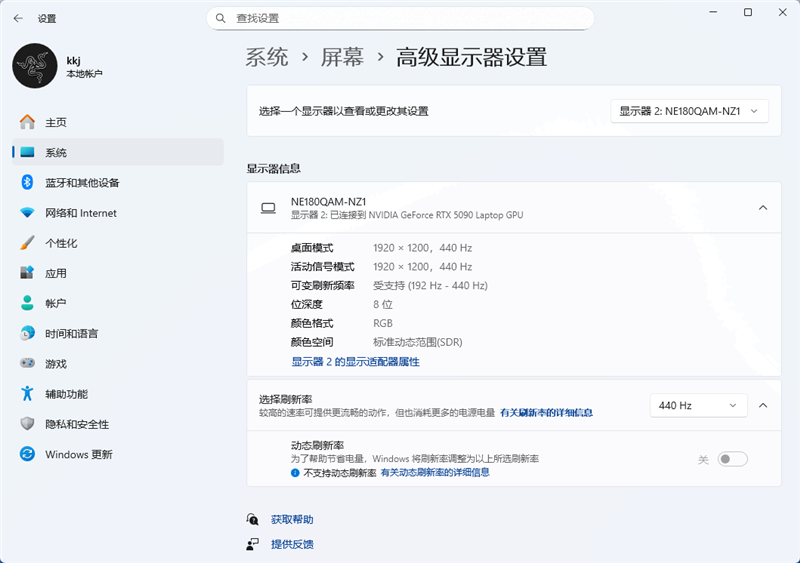Open the 440 Hz refresh rate dropdown
This screenshot has height=563, width=800.
[x=698, y=405]
